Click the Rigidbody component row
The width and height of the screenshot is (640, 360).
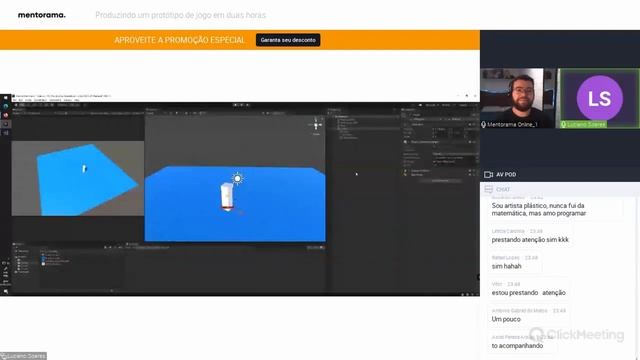[440, 175]
